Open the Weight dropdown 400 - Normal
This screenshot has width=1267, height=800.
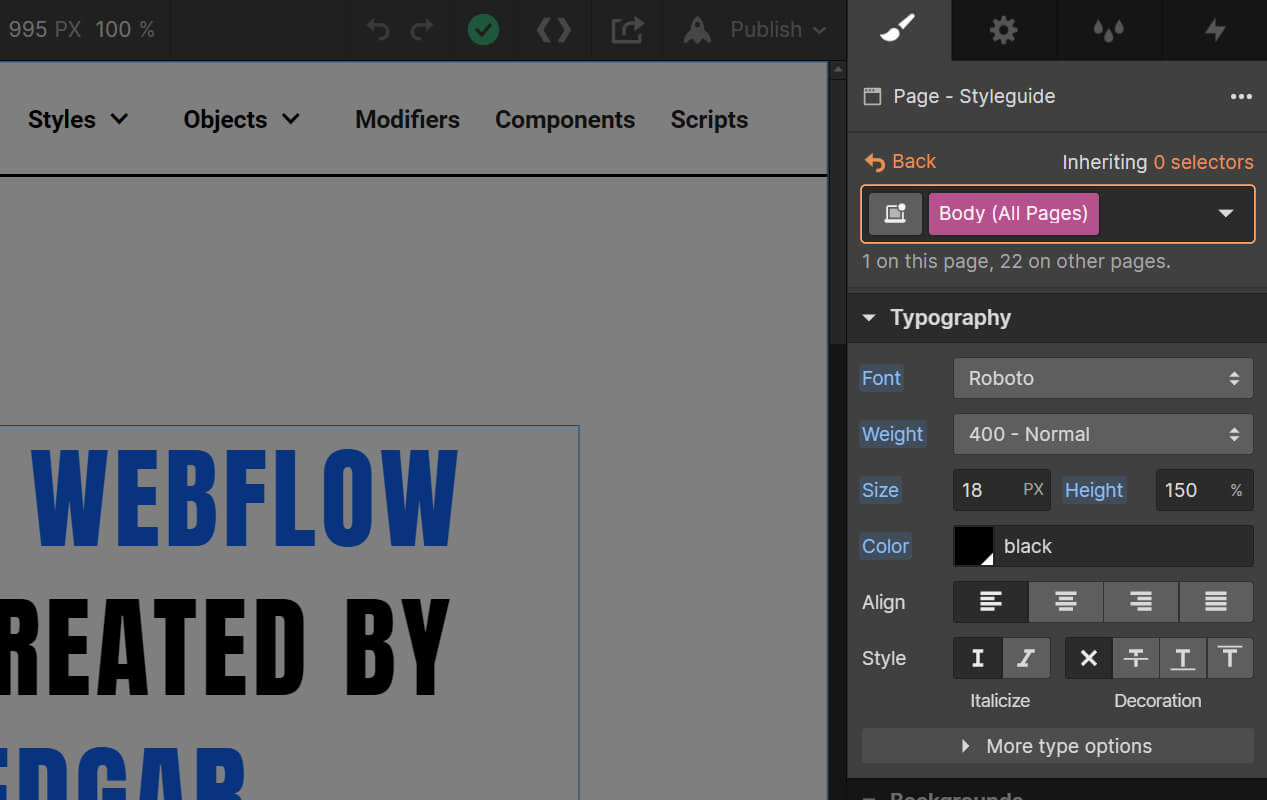click(1103, 434)
